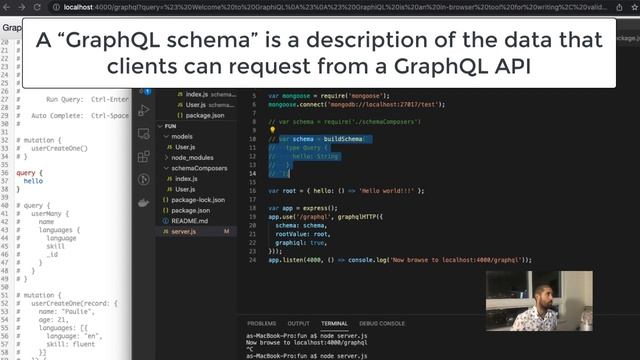Click 'var root' line in server.js
This screenshot has width=640, height=360.
click(346, 191)
